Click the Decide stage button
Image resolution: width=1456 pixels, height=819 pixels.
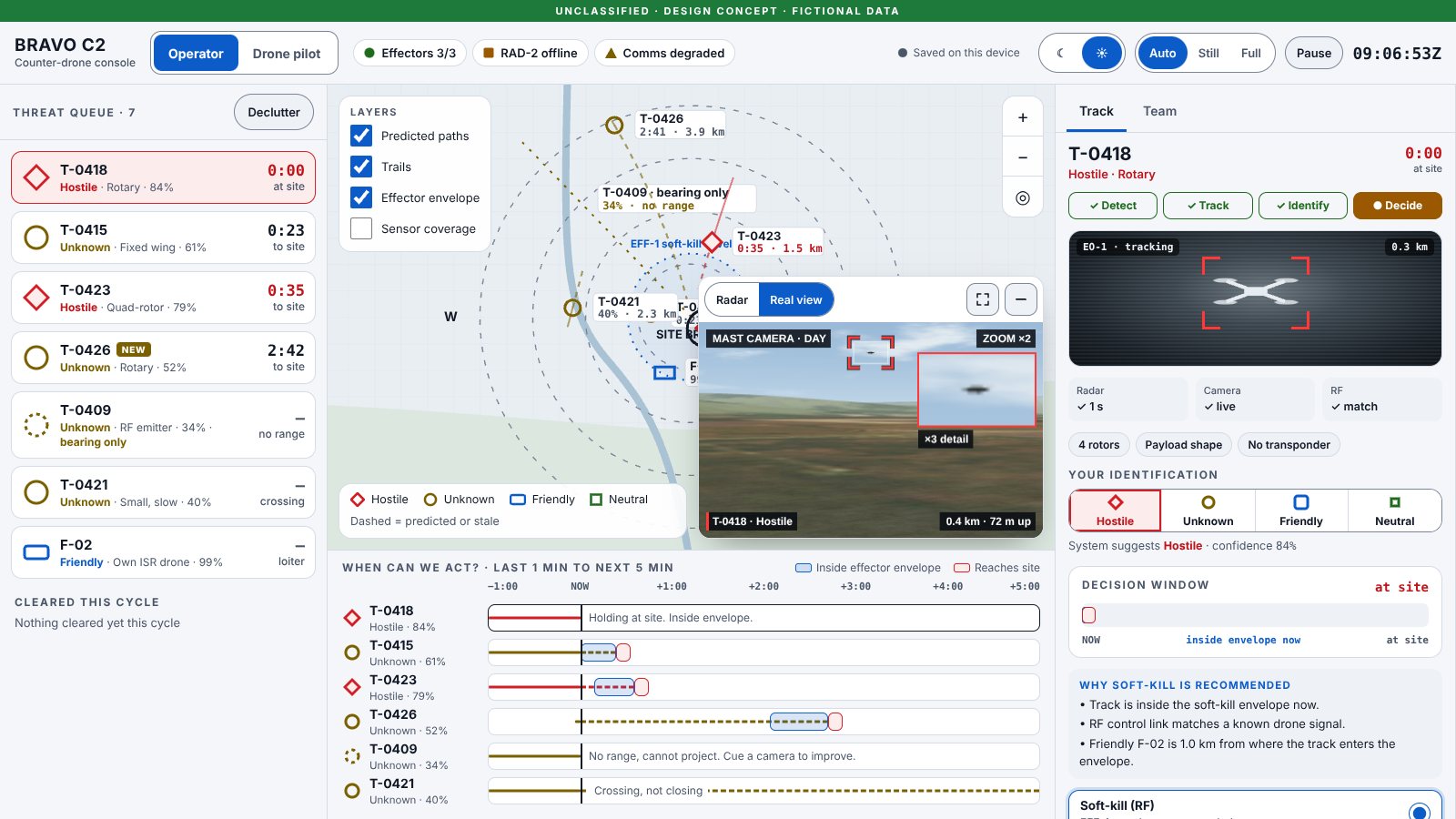point(1397,206)
